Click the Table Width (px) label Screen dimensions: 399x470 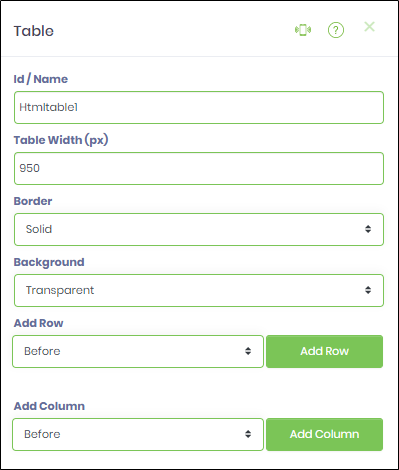point(61,140)
